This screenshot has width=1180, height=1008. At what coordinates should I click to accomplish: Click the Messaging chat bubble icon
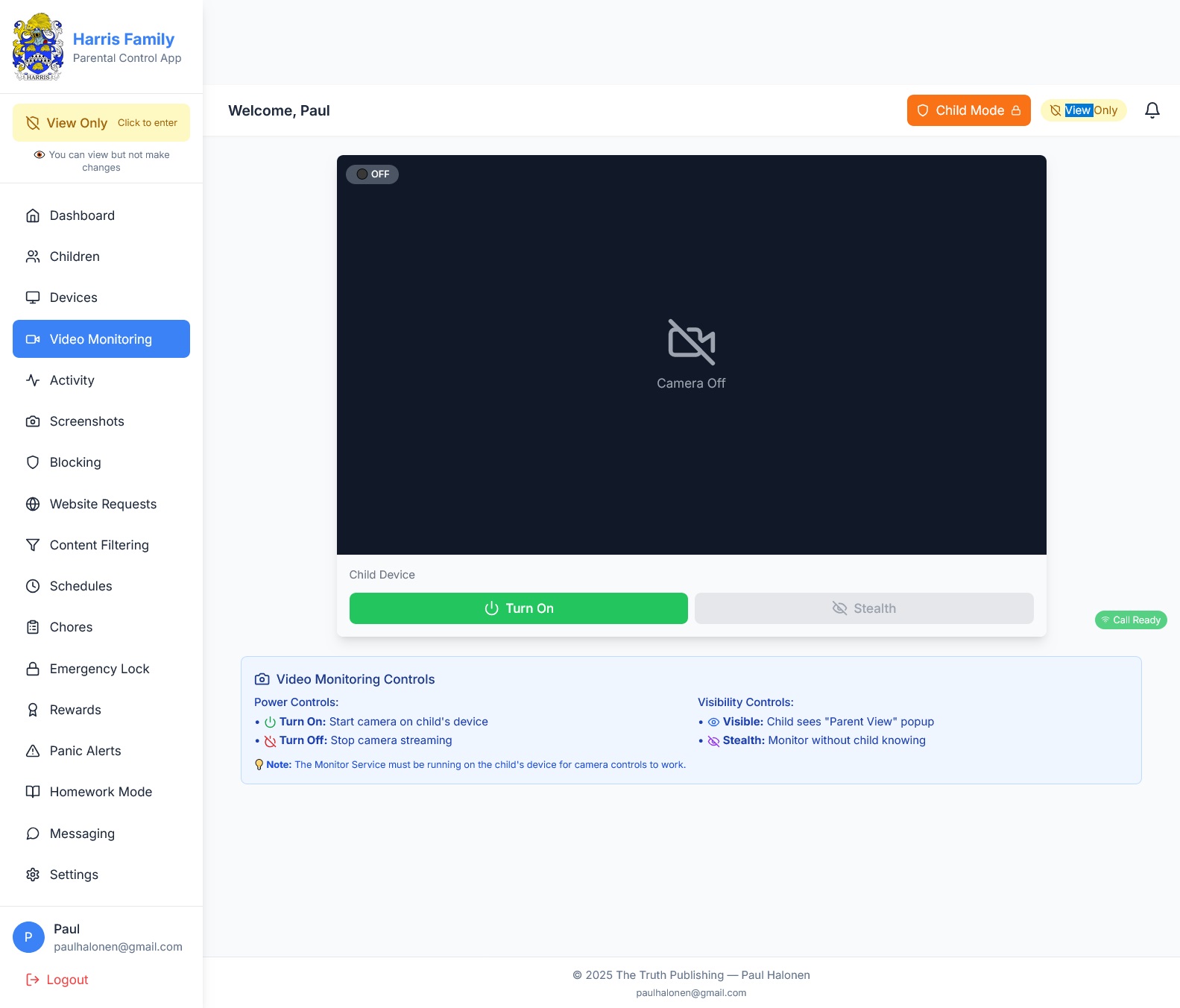pos(33,834)
